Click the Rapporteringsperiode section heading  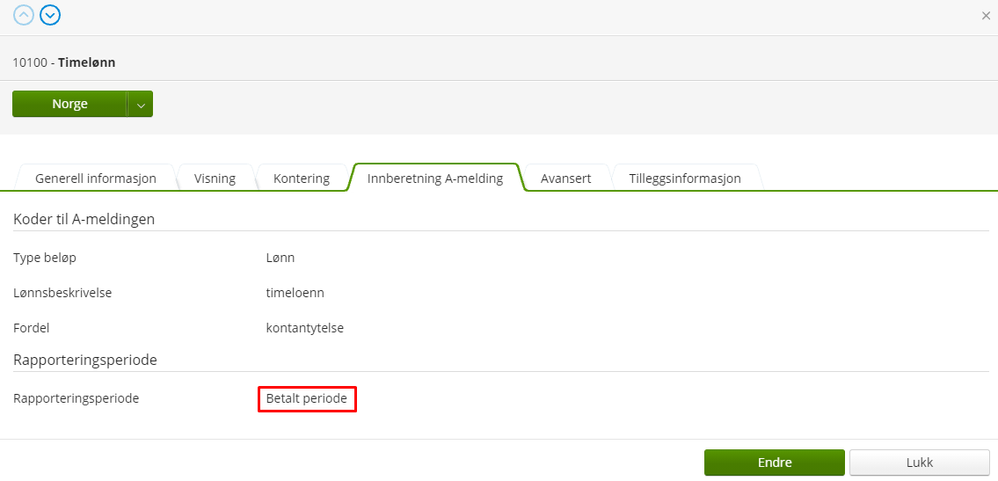(85, 360)
